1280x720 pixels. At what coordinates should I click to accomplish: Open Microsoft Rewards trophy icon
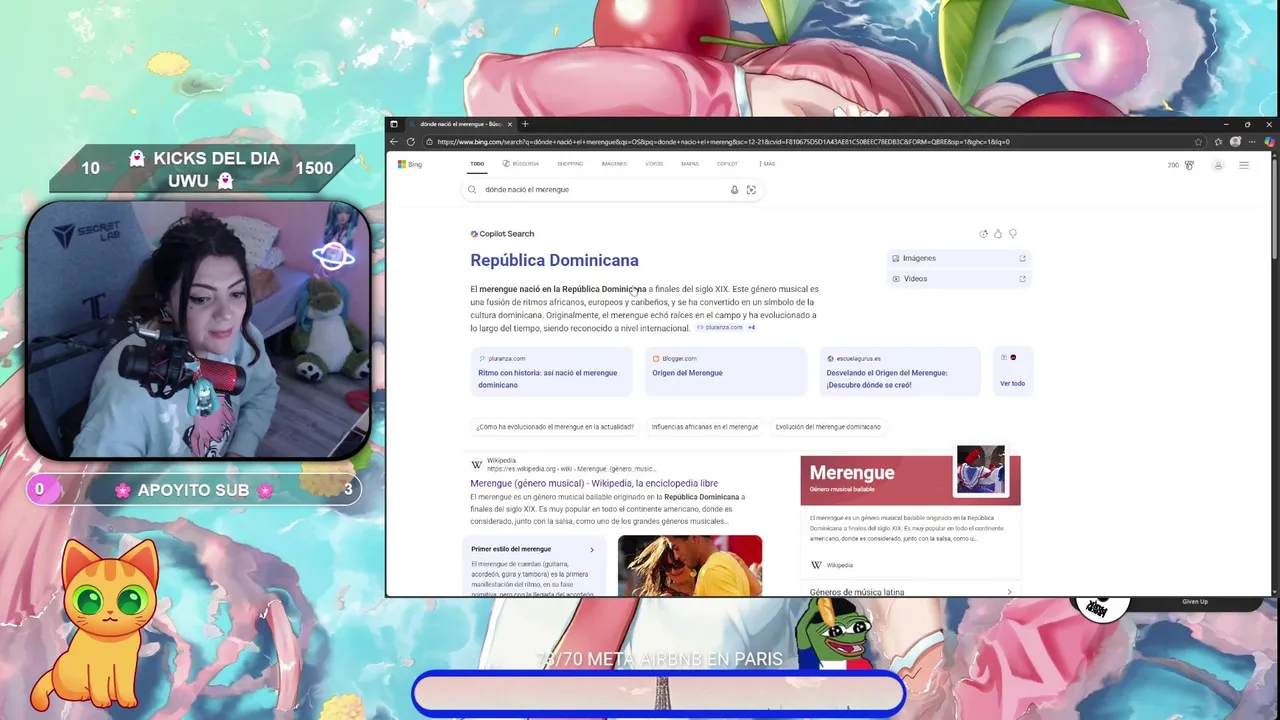[1189, 165]
